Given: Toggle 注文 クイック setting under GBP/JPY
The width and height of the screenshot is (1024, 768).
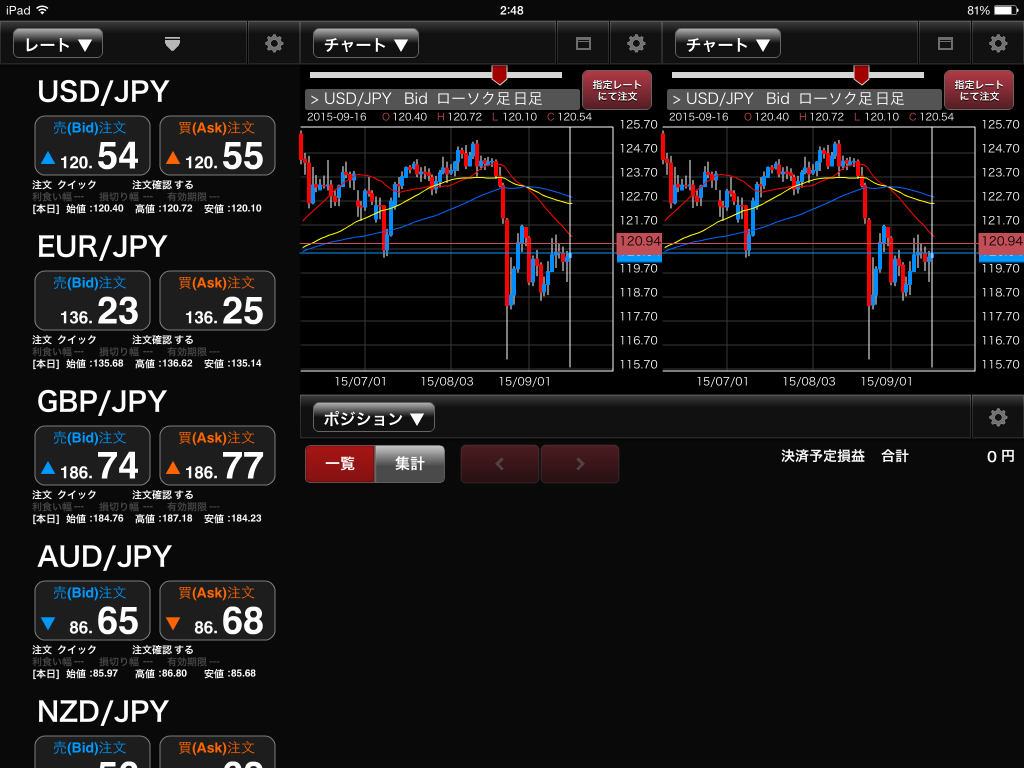Looking at the screenshot, I should 65,495.
